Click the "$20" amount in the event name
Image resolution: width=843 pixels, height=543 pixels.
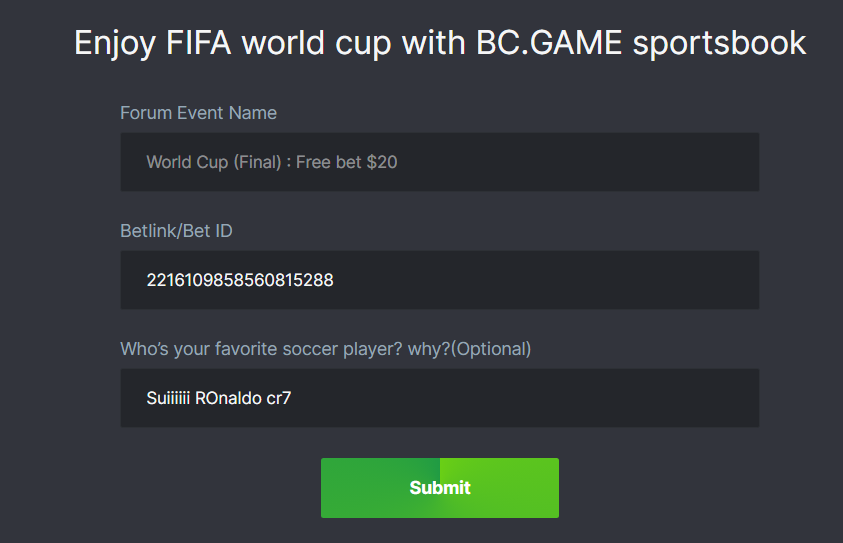pyautogui.click(x=382, y=162)
